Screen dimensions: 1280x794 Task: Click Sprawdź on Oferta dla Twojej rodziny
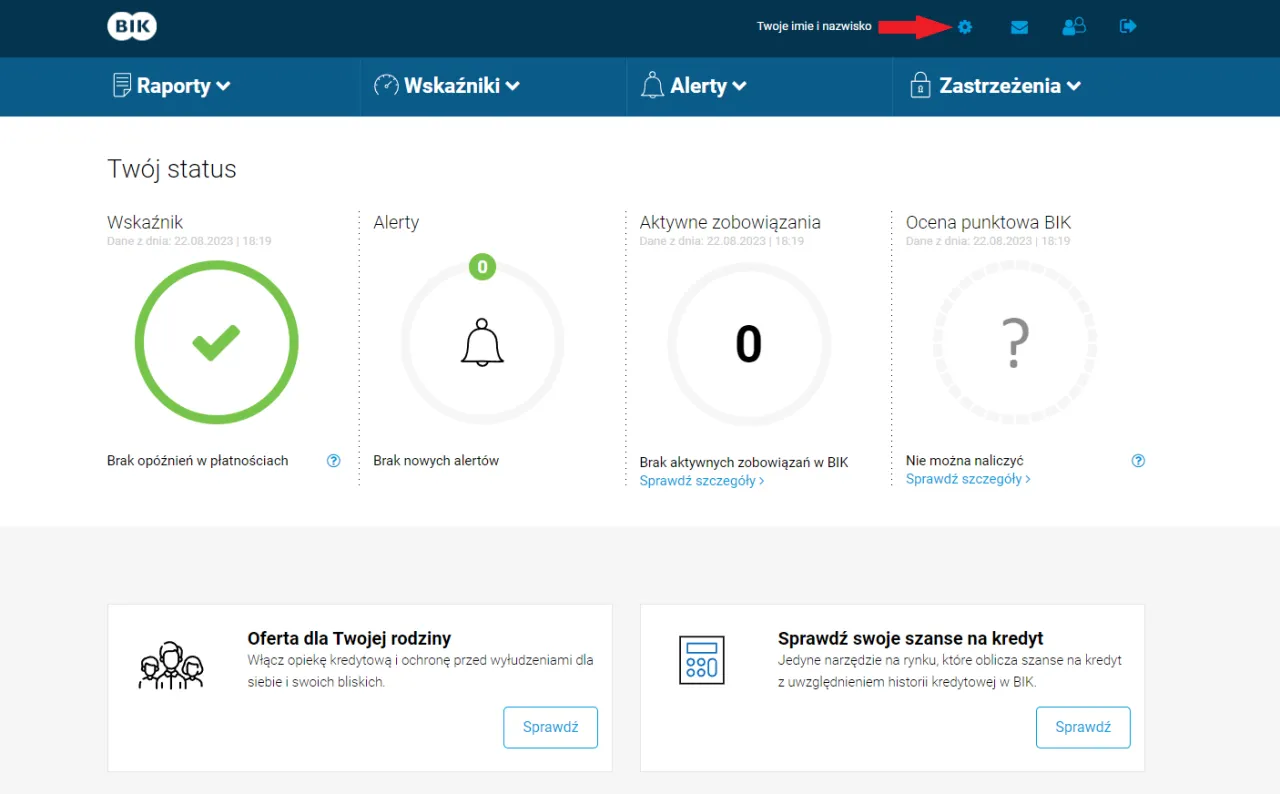550,727
